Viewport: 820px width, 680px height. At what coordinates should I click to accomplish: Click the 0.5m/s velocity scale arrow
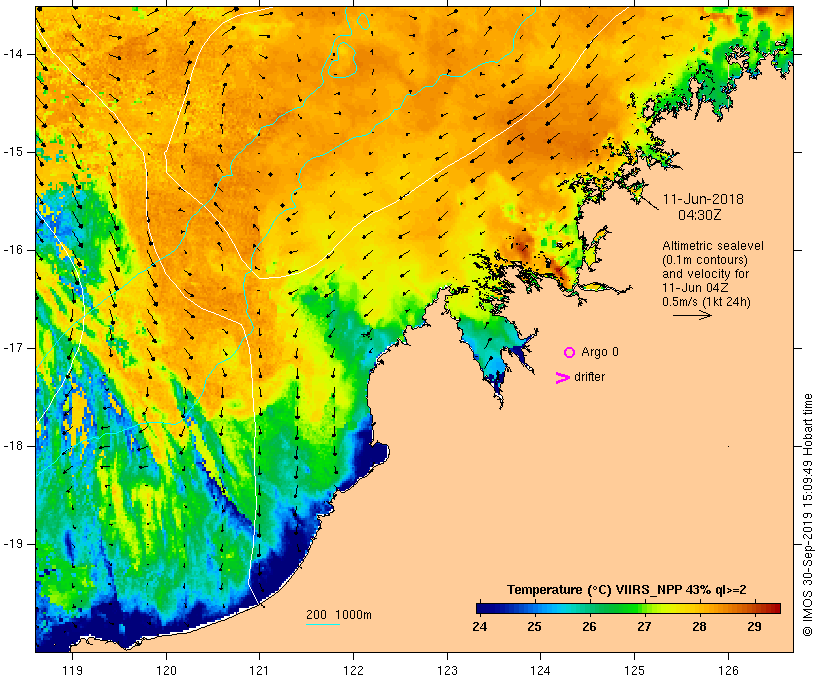click(x=692, y=315)
